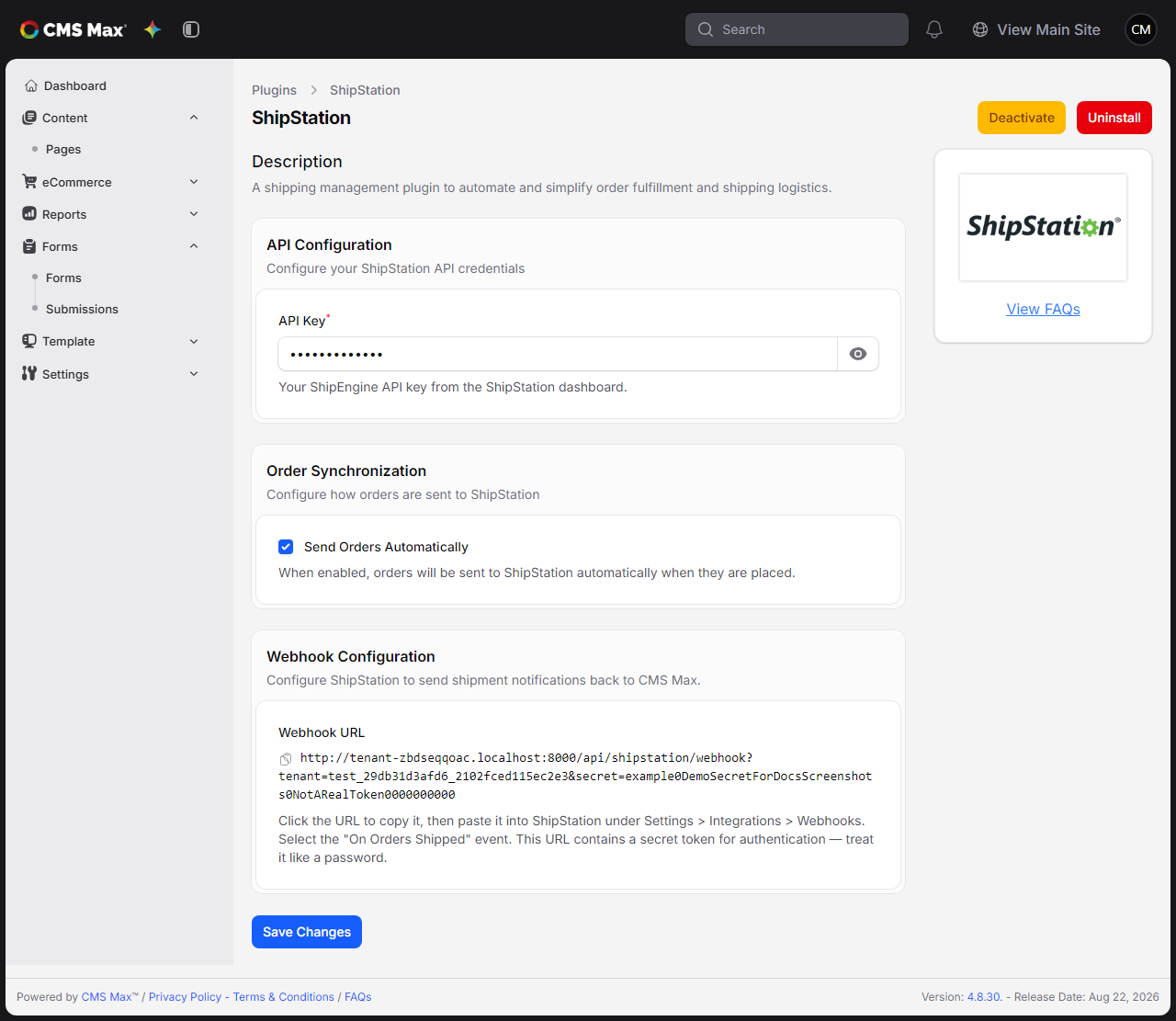Click the Dashboard home icon

coord(31,85)
